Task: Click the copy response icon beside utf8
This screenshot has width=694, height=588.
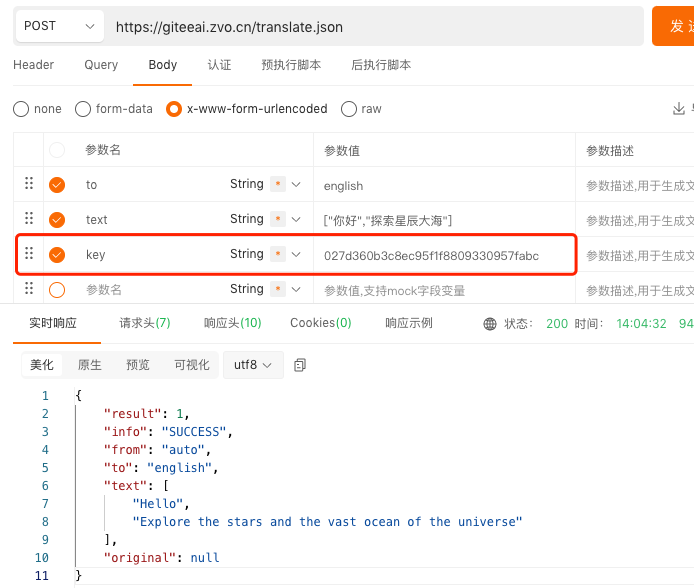Action: (x=300, y=366)
